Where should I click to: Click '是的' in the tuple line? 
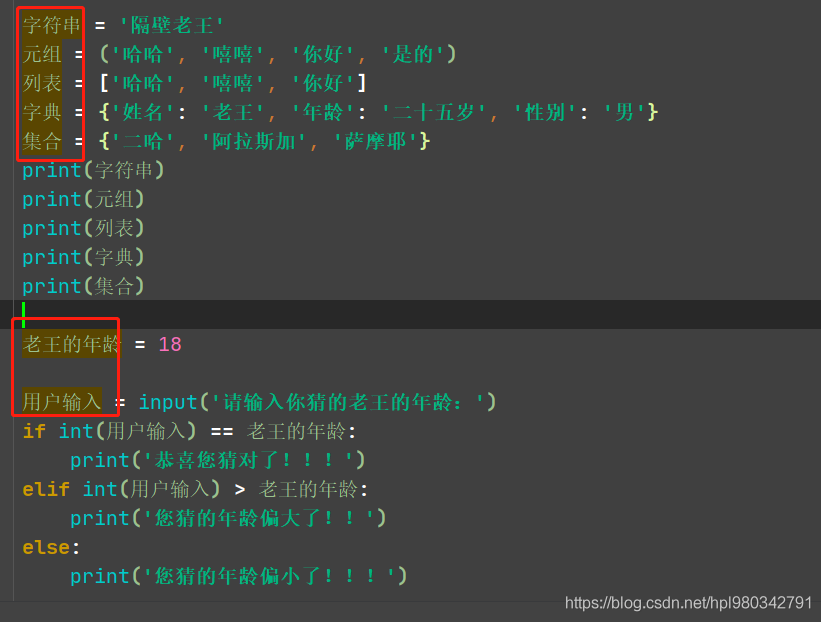[413, 54]
